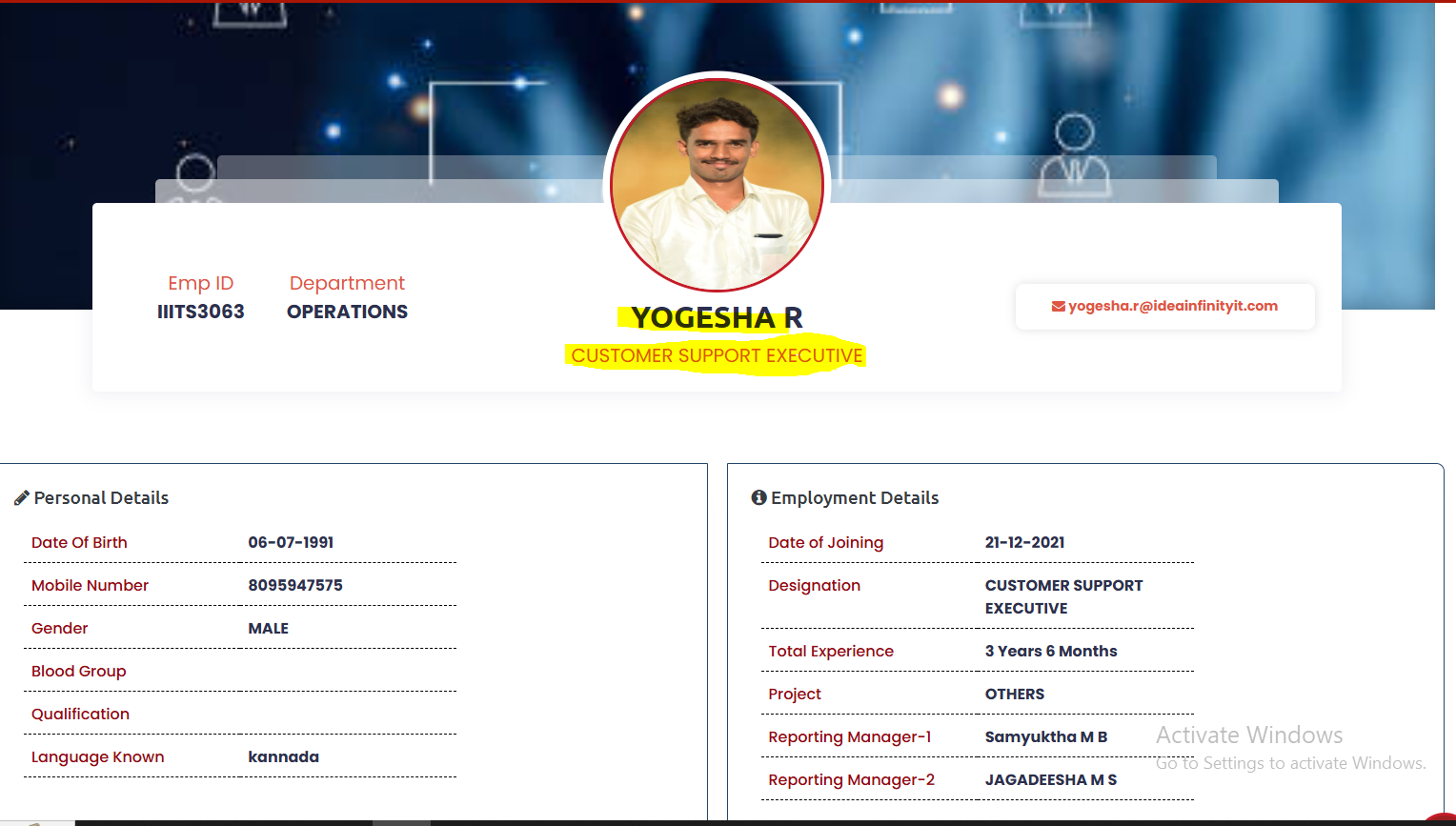
Task: Click the Language Known value kannada
Action: (x=284, y=756)
